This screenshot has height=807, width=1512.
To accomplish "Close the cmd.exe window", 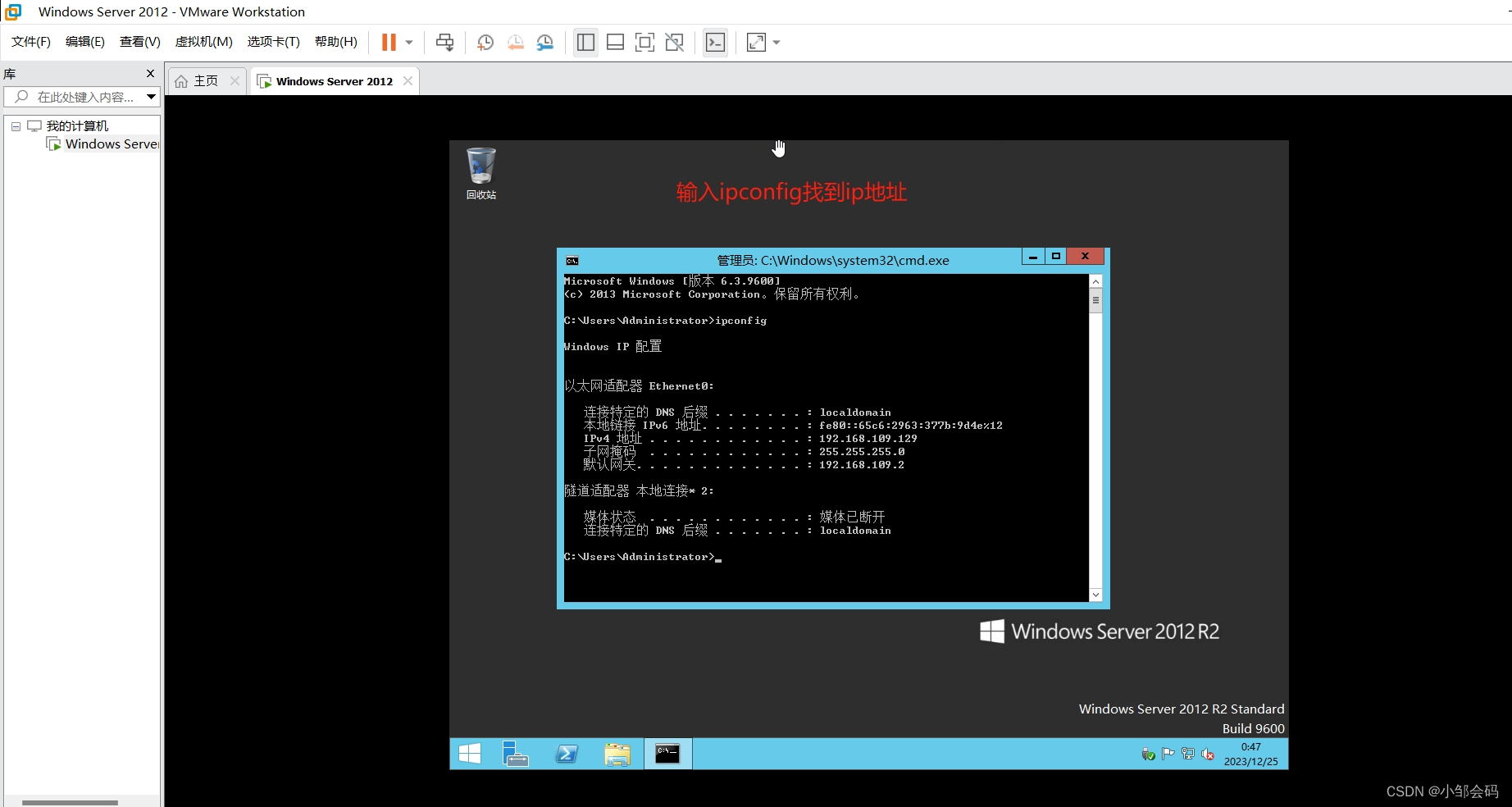I will 1086,257.
